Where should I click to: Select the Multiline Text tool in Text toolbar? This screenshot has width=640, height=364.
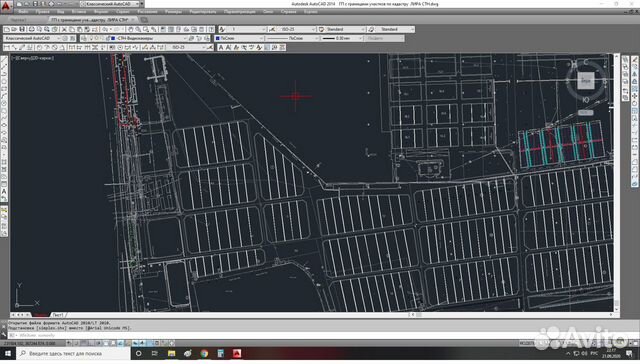pos(221,47)
